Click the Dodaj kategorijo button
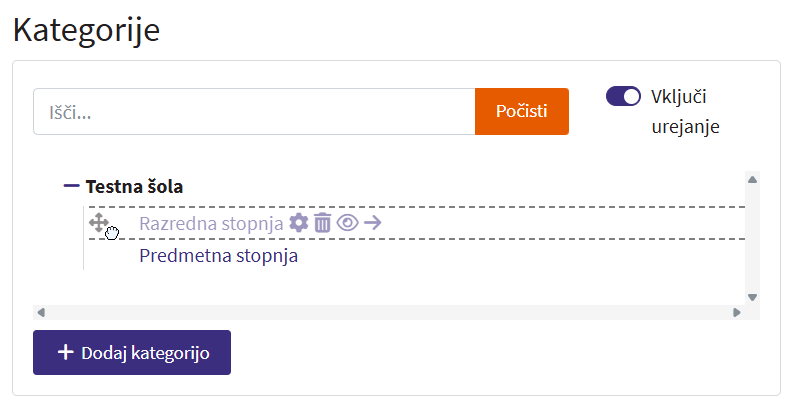 tap(132, 353)
